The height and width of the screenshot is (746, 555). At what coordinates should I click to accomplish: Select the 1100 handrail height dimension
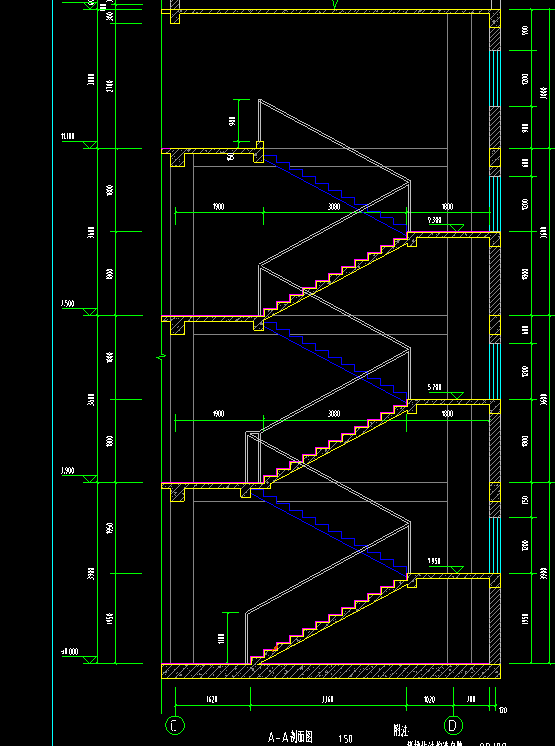click(221, 638)
